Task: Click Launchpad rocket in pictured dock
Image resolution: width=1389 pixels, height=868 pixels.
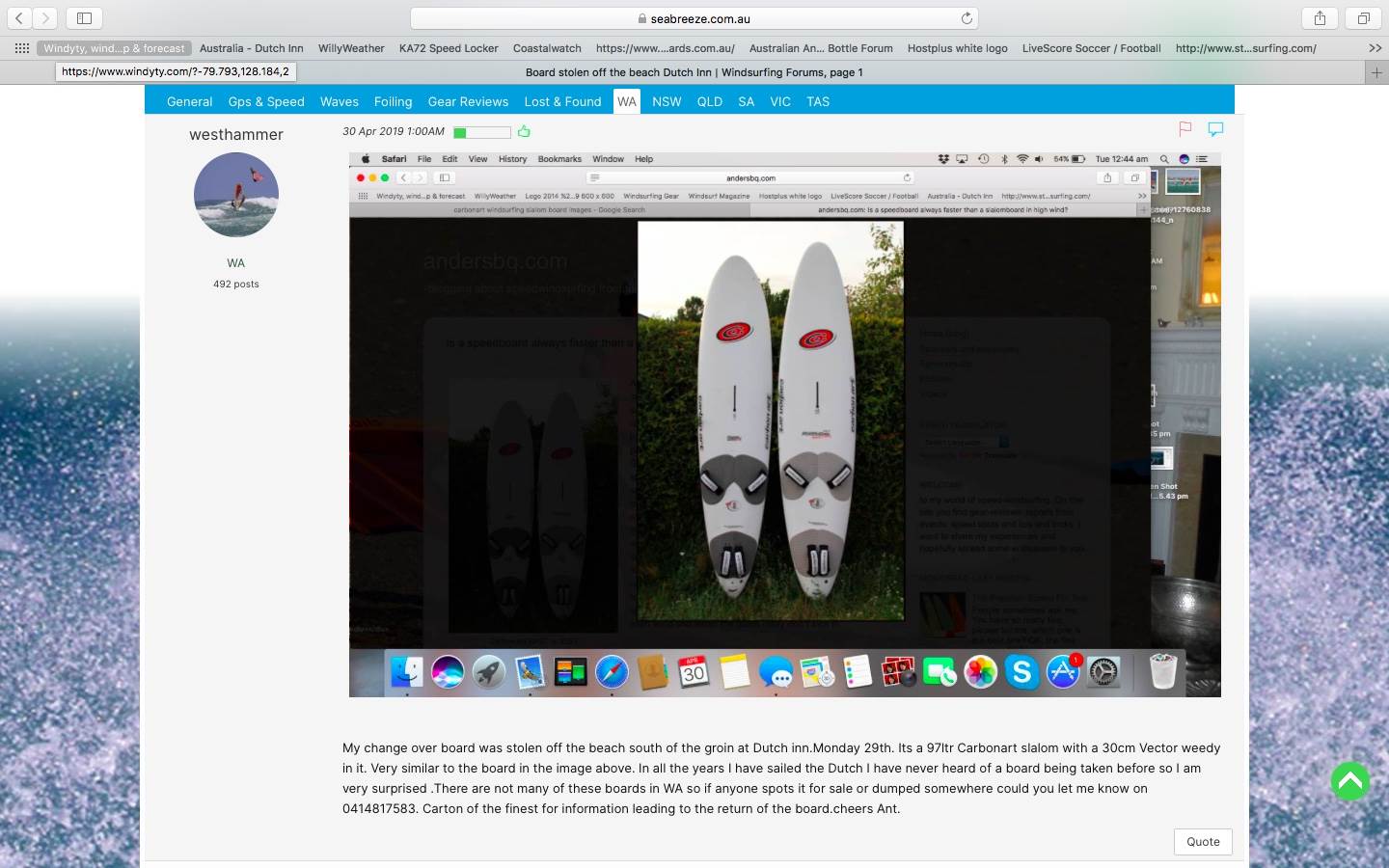Action: (489, 672)
